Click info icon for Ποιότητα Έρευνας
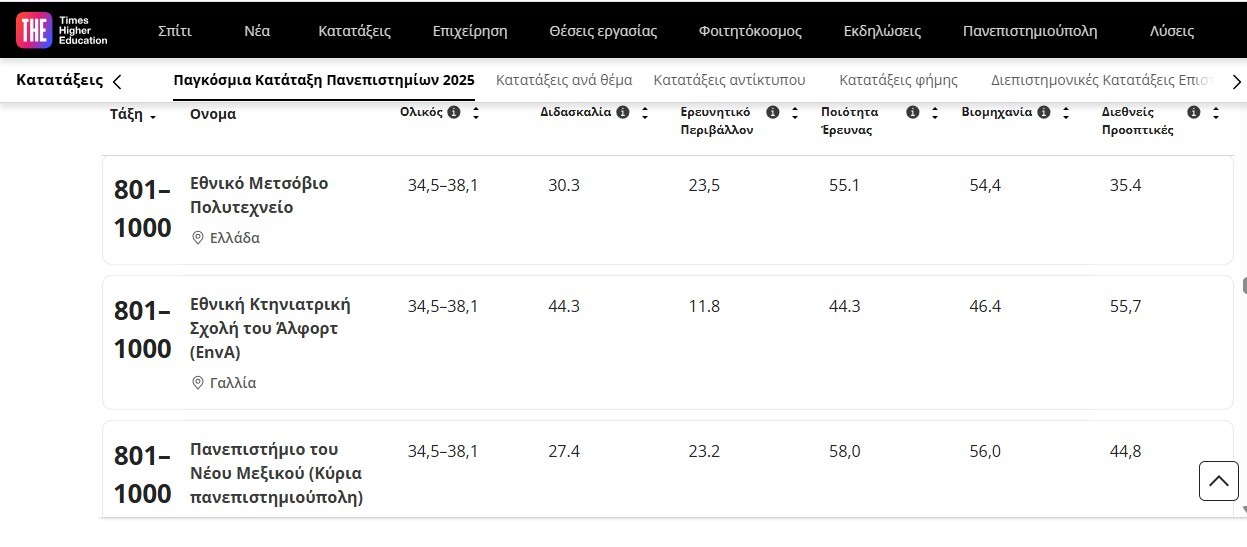Screen dimensions: 1247x547 pyautogui.click(x=912, y=113)
